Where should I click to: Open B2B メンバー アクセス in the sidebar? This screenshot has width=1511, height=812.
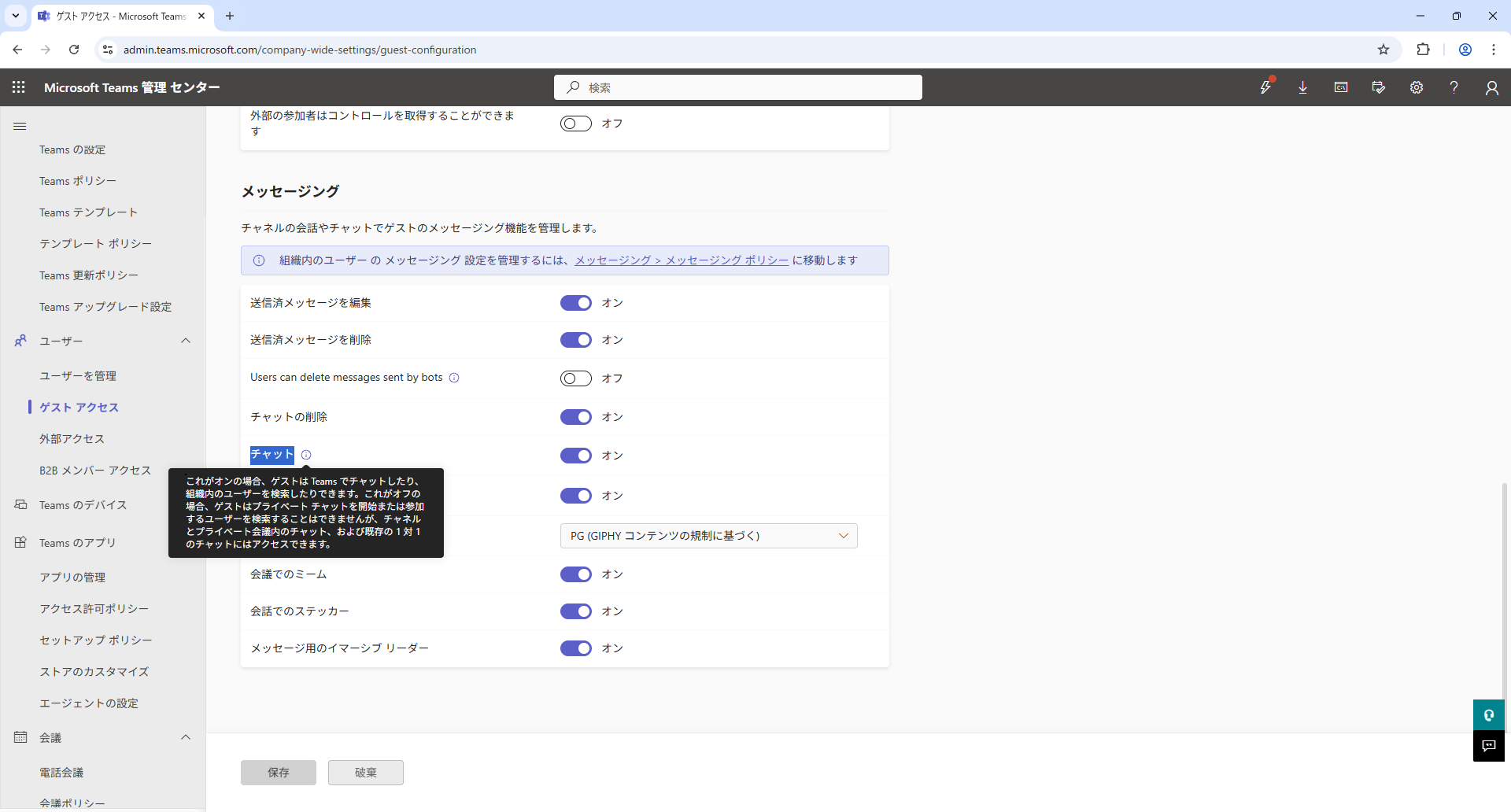coord(95,471)
